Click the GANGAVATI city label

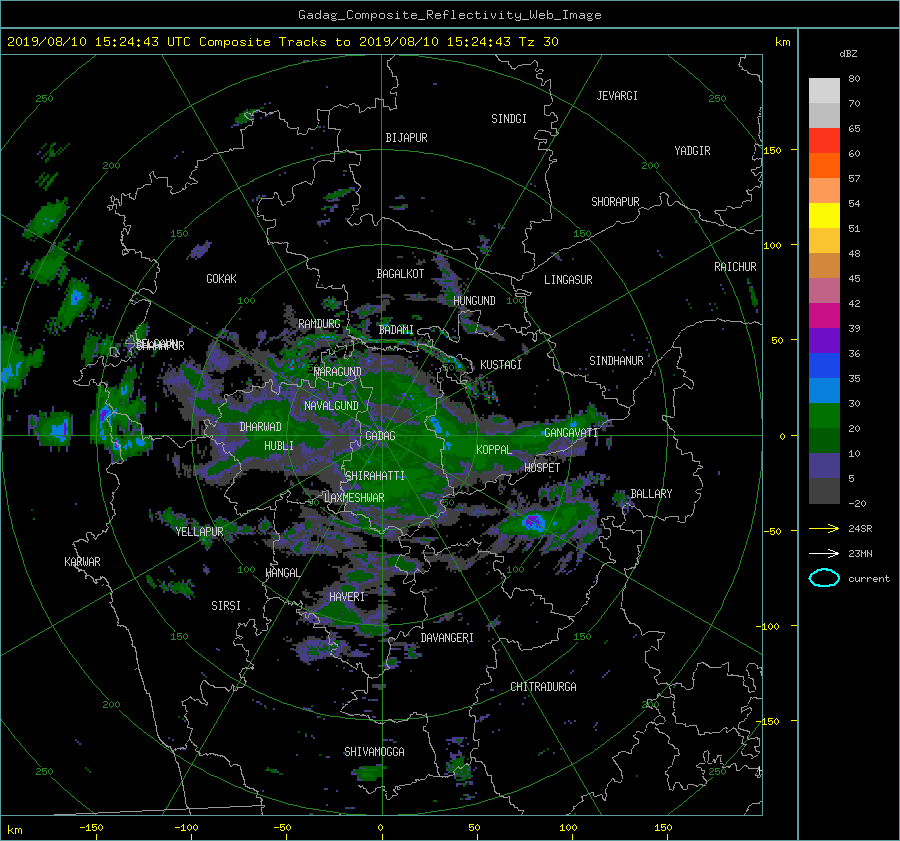tap(571, 433)
